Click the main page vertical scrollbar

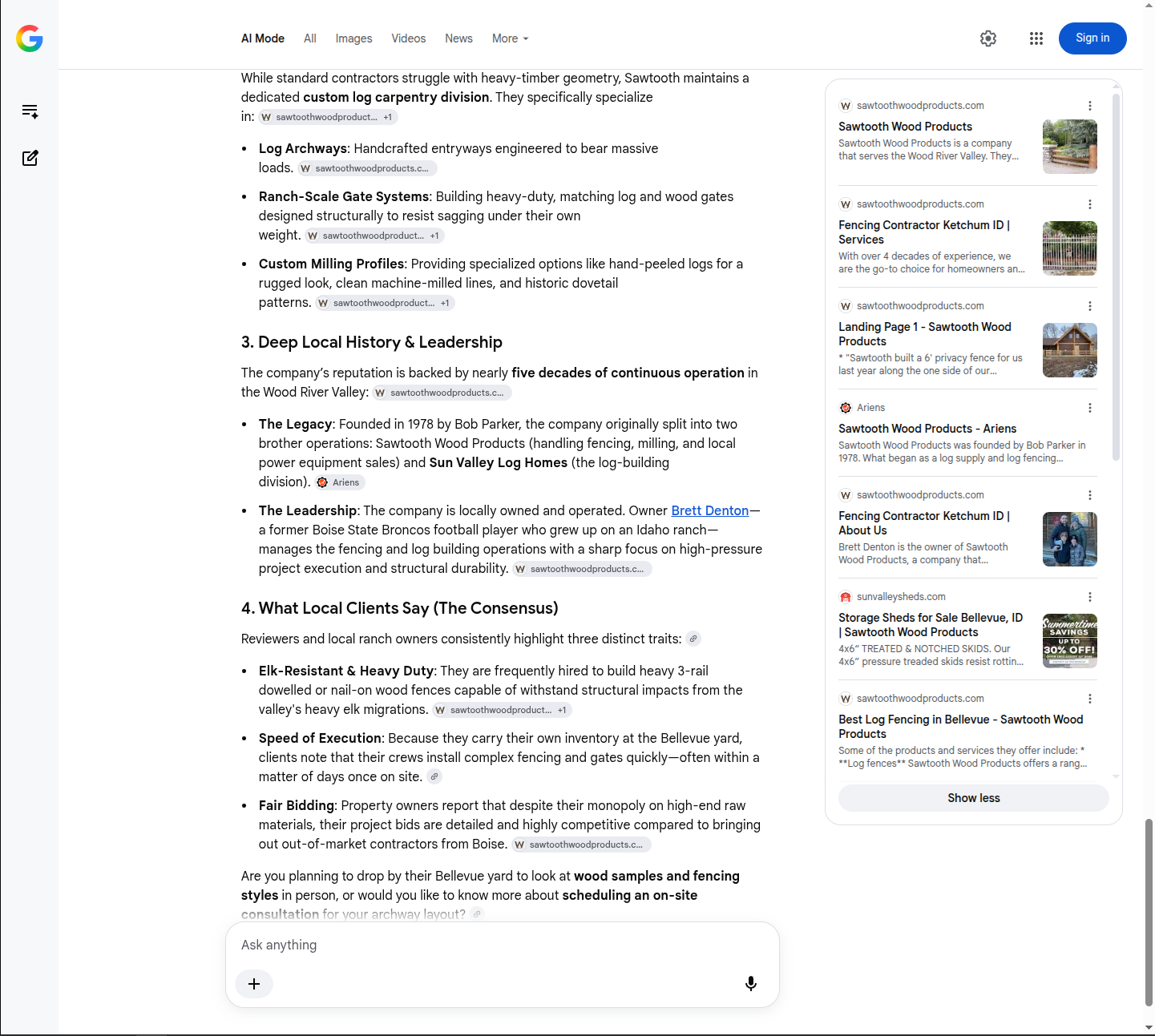(x=1149, y=912)
